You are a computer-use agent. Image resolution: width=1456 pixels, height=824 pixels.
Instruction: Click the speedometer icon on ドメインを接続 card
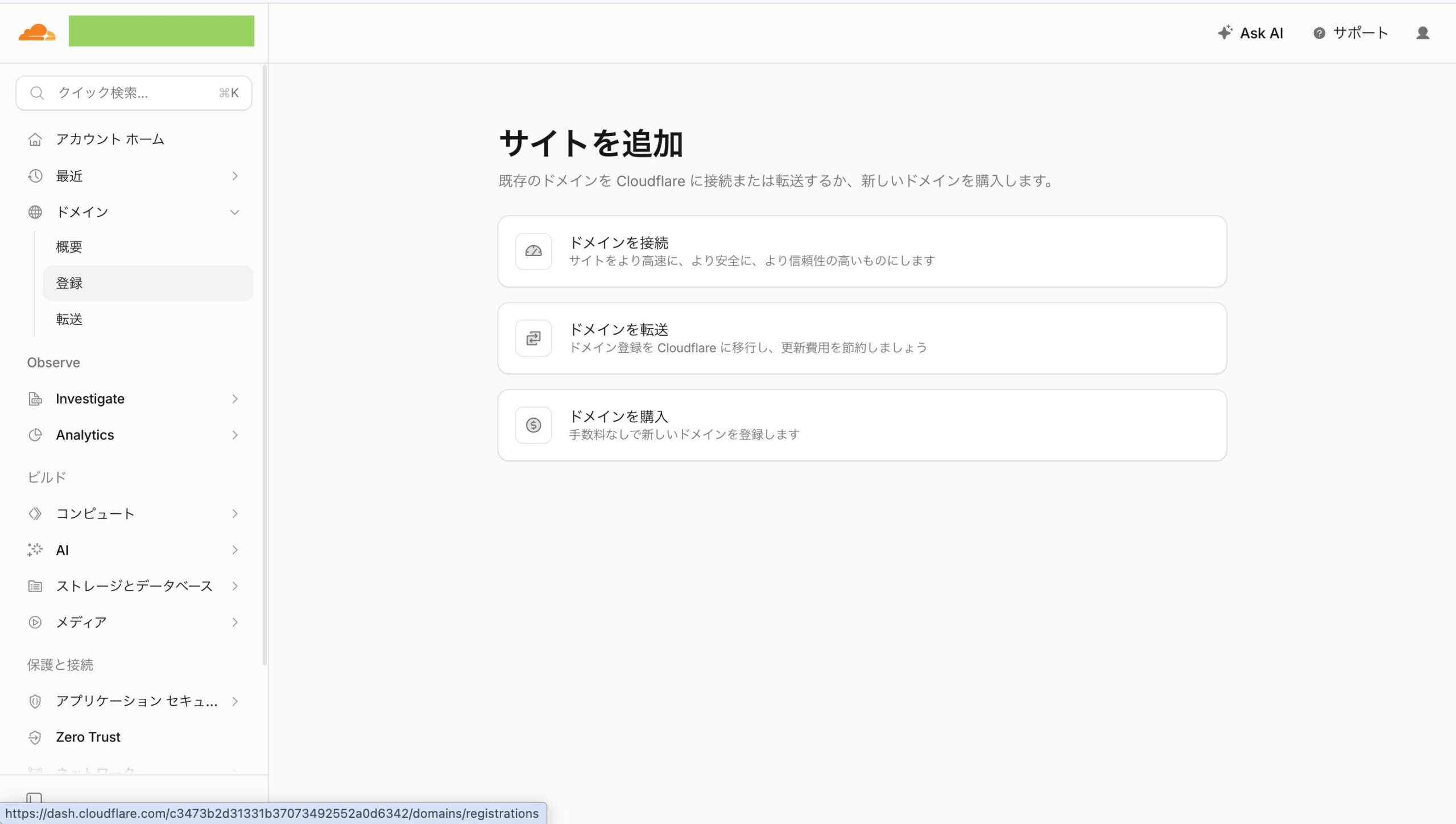coord(533,251)
